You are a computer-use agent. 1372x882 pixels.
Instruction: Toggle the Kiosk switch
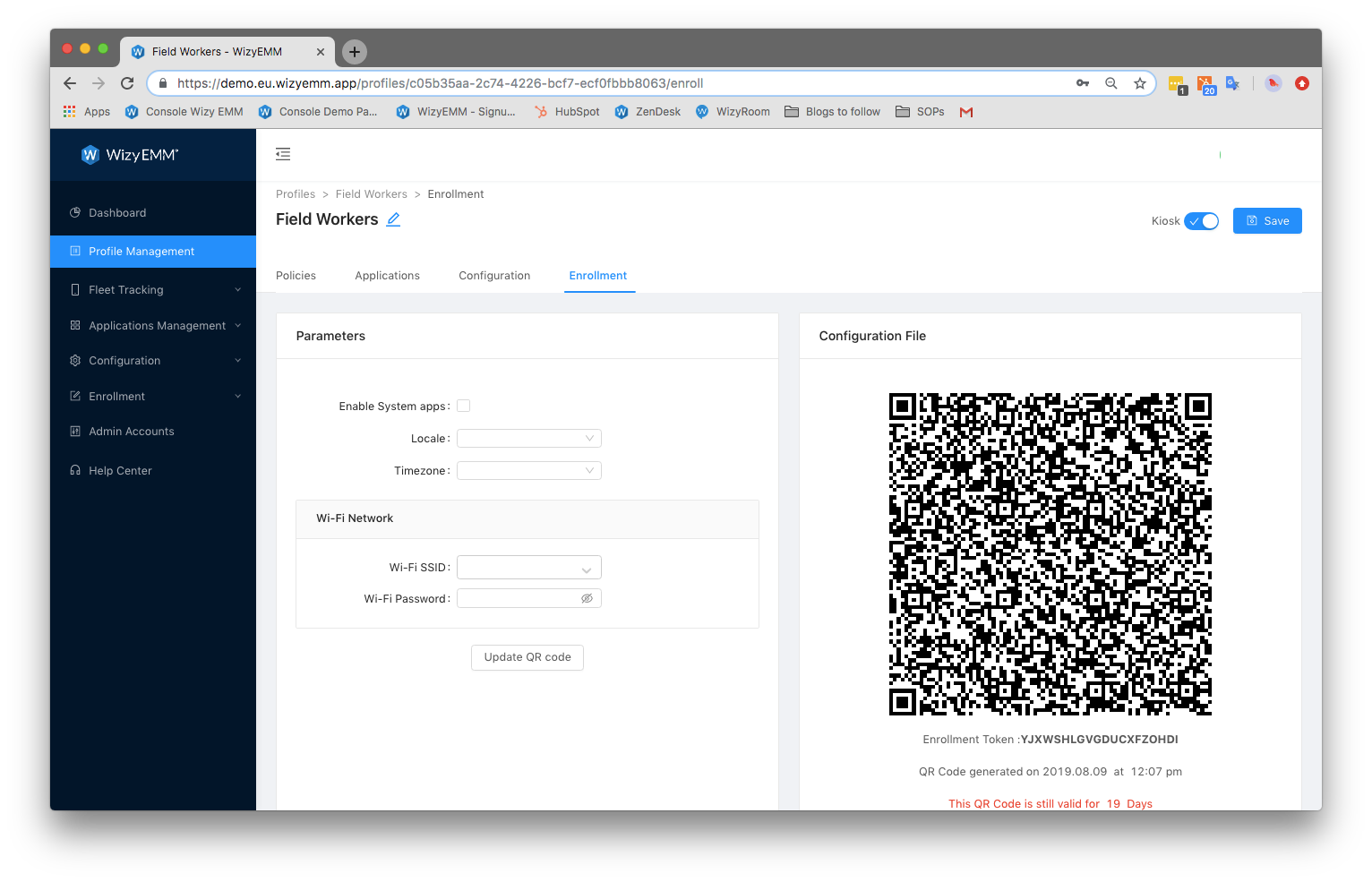point(1201,221)
